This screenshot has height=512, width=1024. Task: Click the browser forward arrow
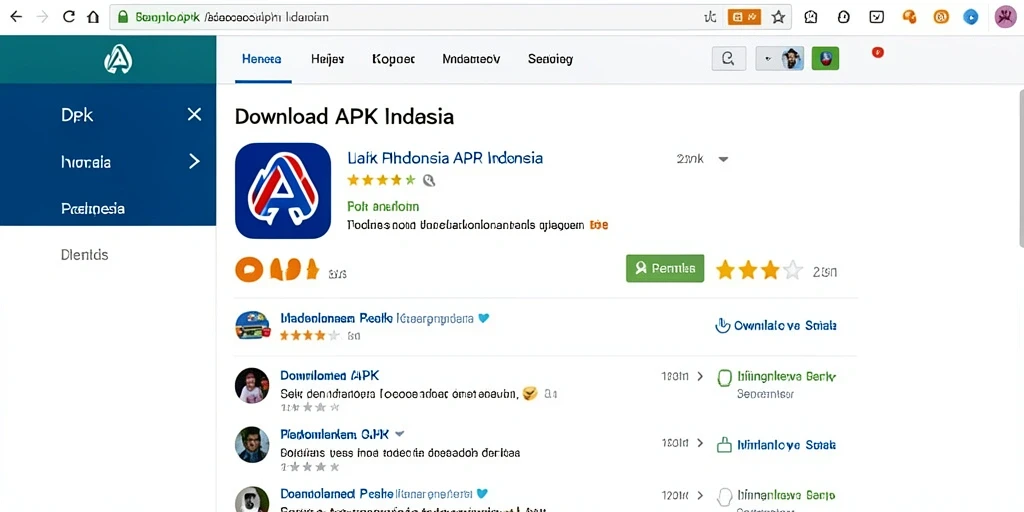tap(42, 17)
